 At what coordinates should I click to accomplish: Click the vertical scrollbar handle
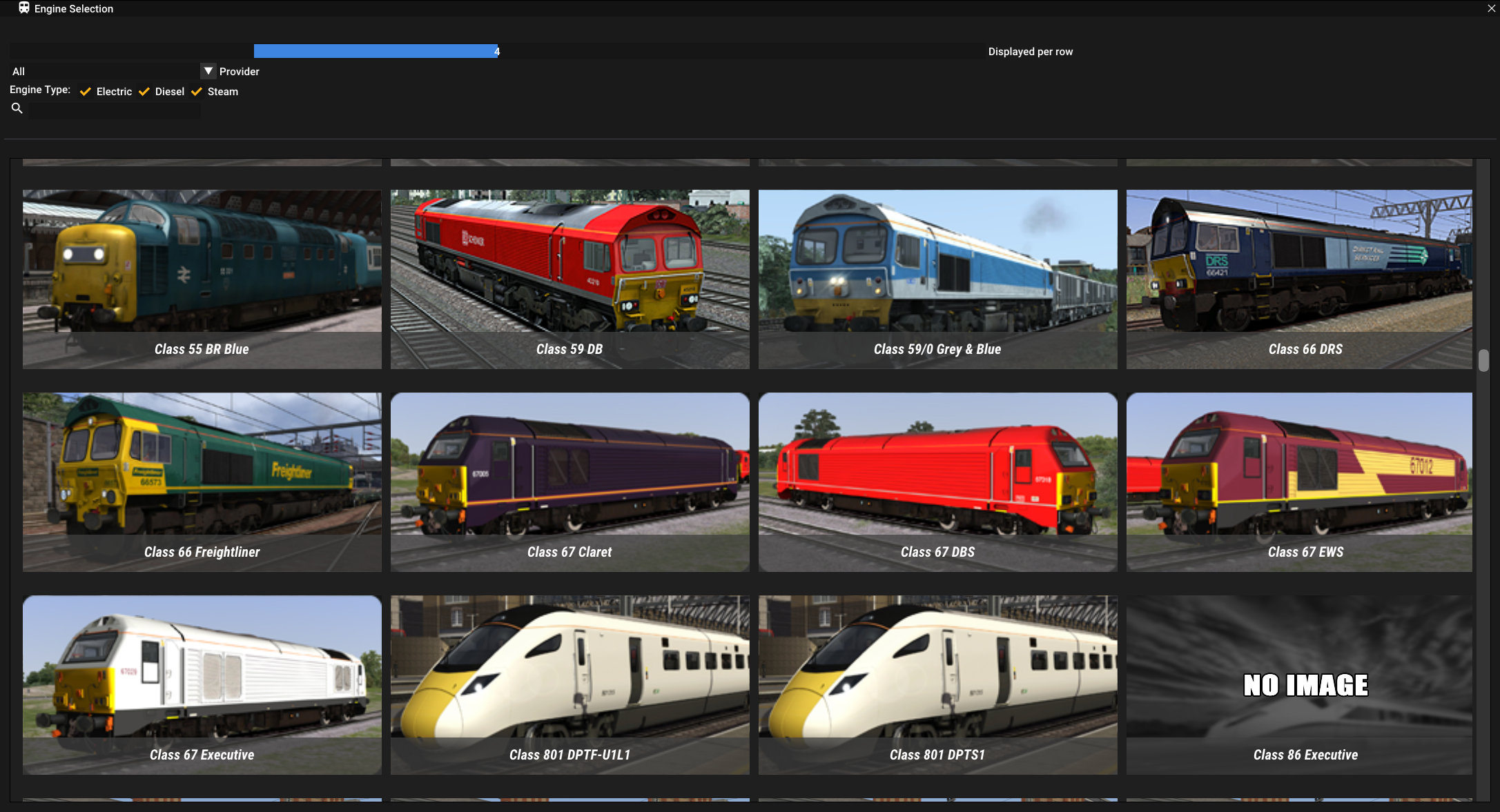[1483, 360]
